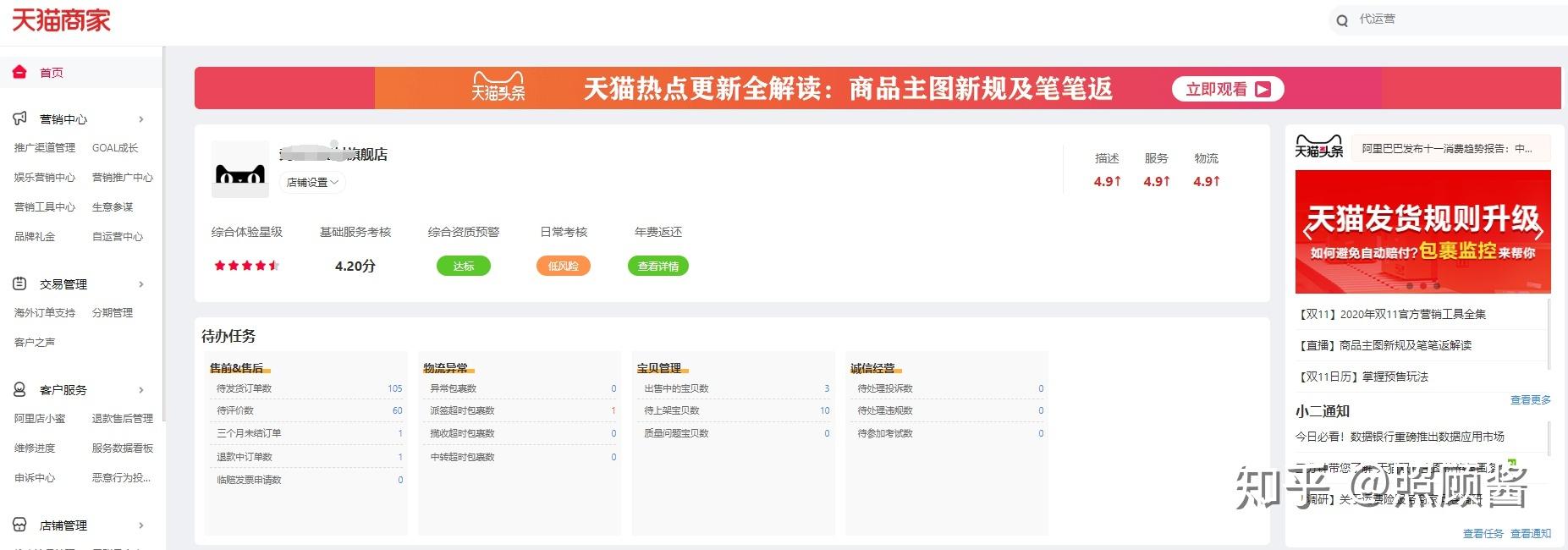Open 分期管理 in sidebar
This screenshot has height=550, width=1568.
click(113, 313)
